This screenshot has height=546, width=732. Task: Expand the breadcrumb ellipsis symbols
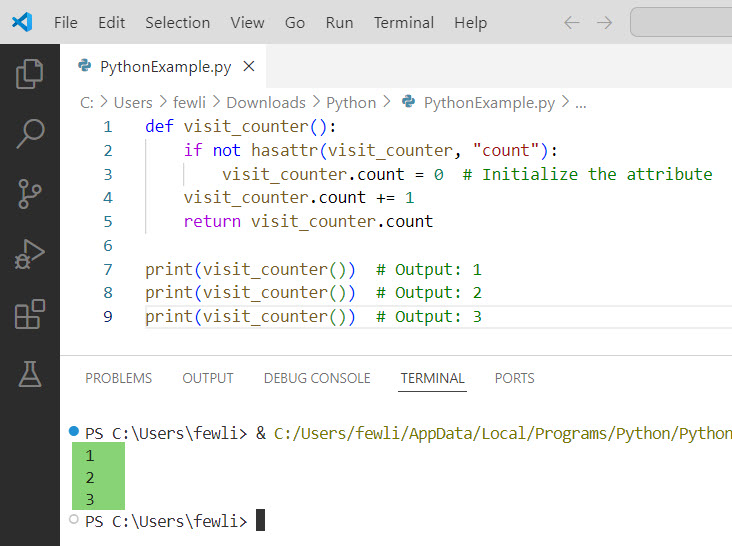pyautogui.click(x=580, y=104)
